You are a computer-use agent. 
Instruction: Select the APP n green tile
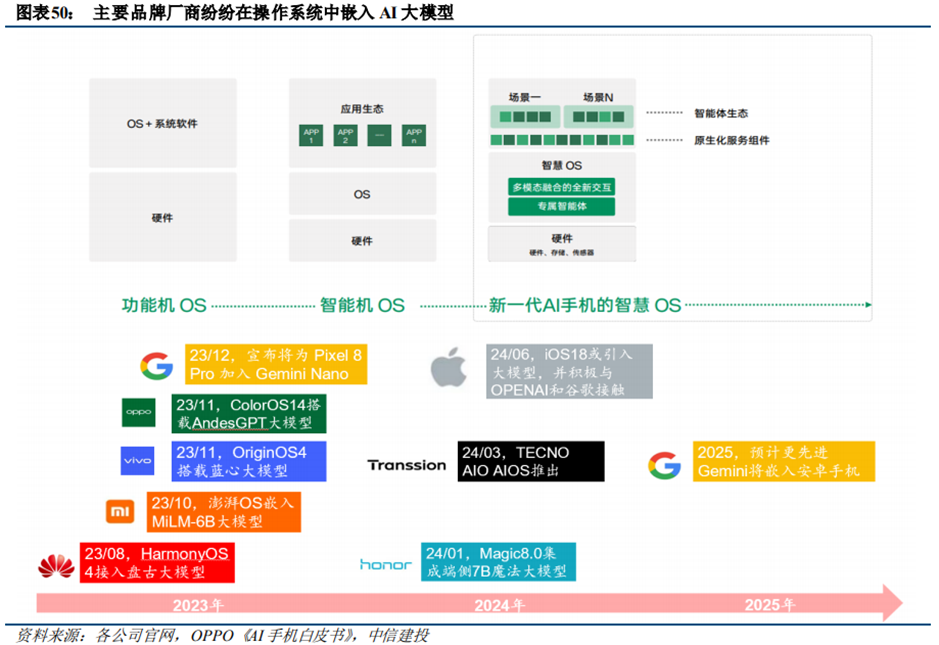[x=414, y=135]
